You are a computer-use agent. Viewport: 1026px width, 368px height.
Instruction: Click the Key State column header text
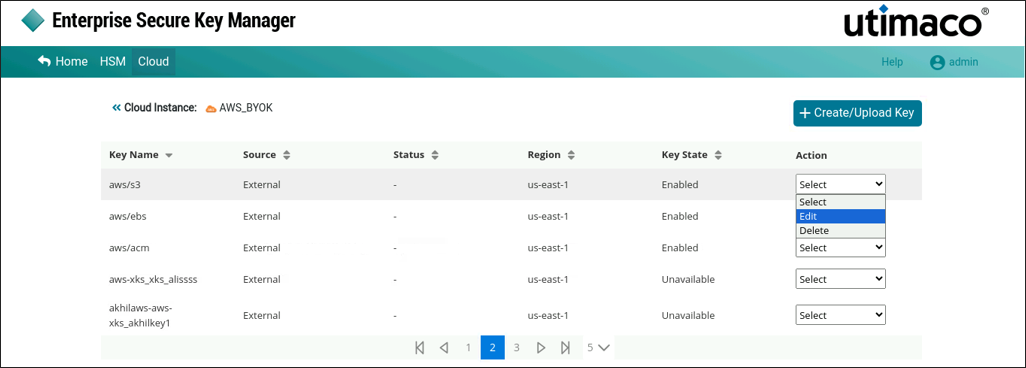(x=684, y=155)
